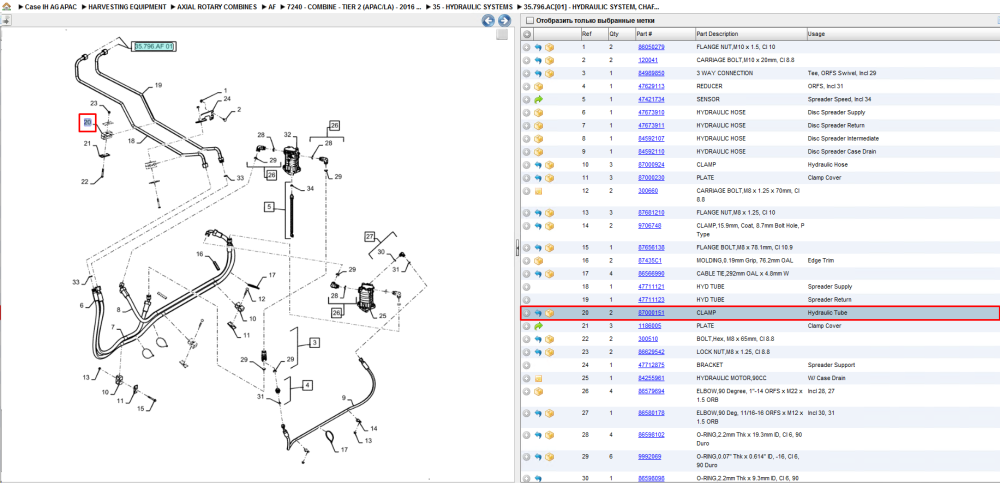The height and width of the screenshot is (483, 1000).
Task: Click the blue arrow icon for CABLE TIE row
Action: (x=538, y=274)
